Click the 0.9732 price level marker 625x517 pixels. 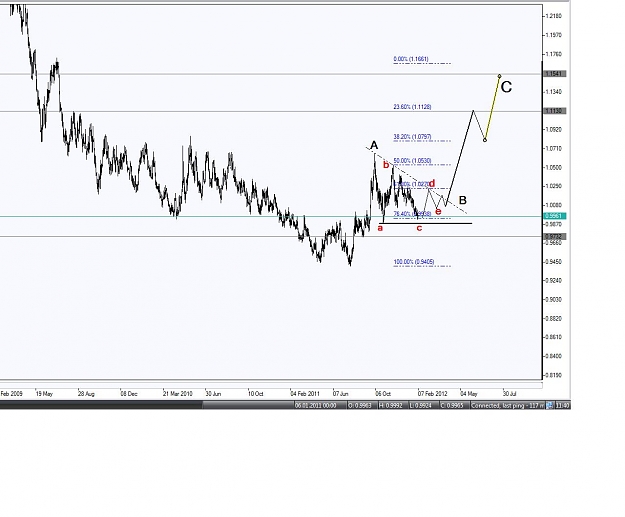554,236
